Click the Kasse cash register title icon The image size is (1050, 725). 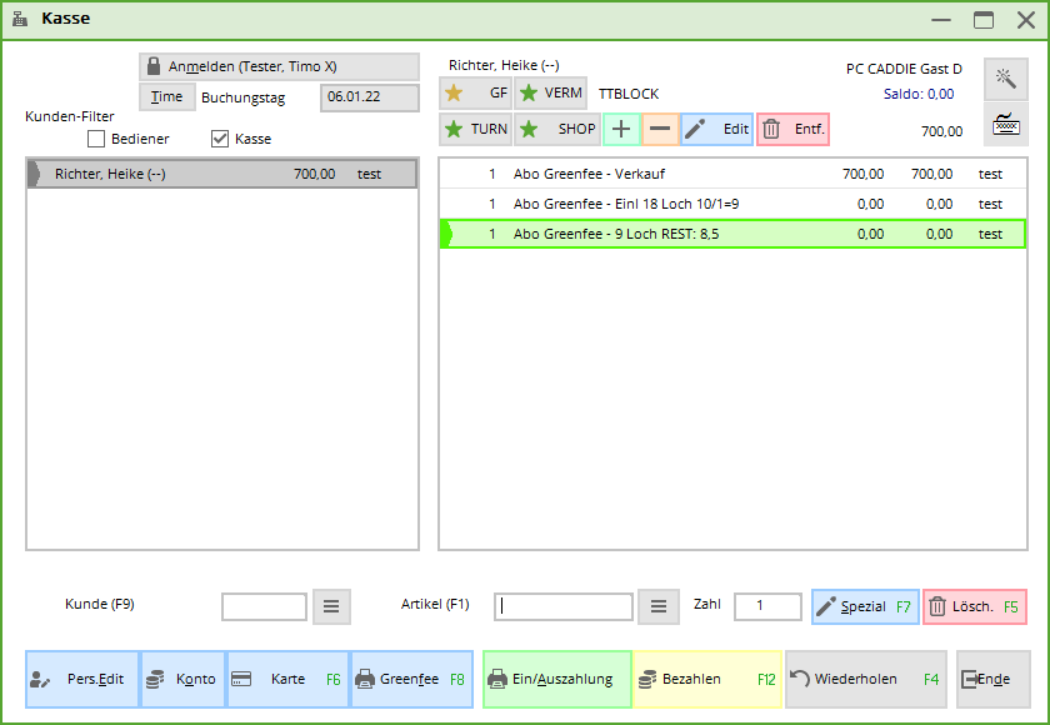(20, 19)
